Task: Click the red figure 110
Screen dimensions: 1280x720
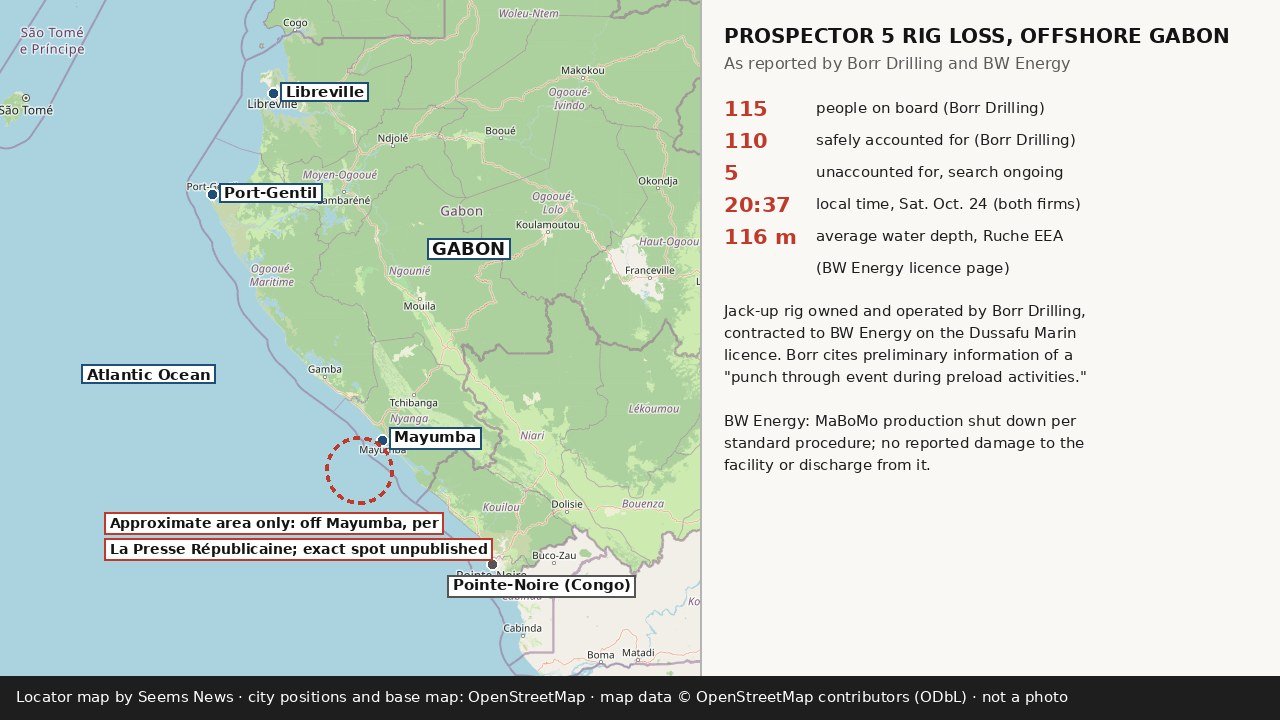Action: pos(746,141)
